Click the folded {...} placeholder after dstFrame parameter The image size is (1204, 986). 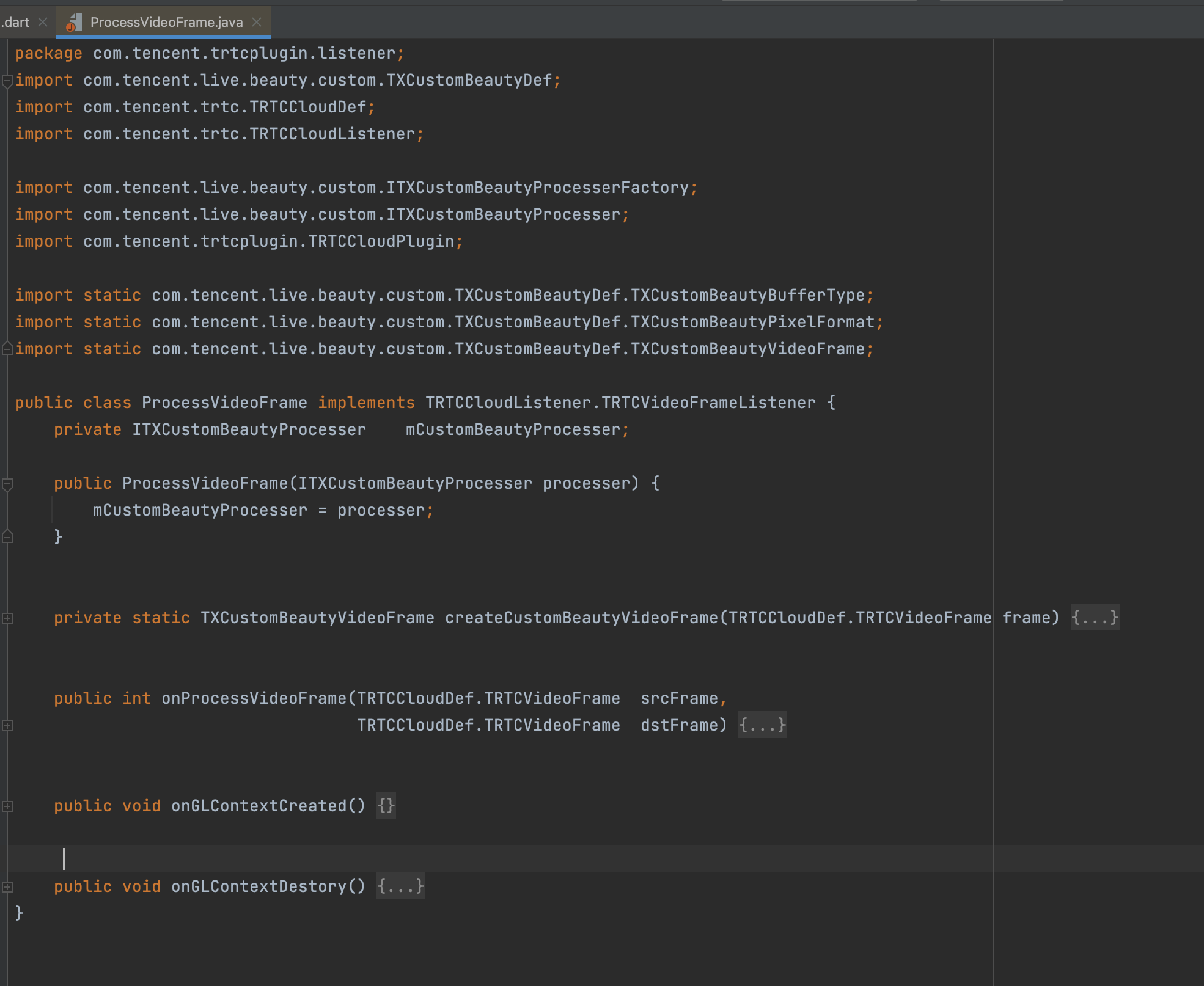[762, 725]
